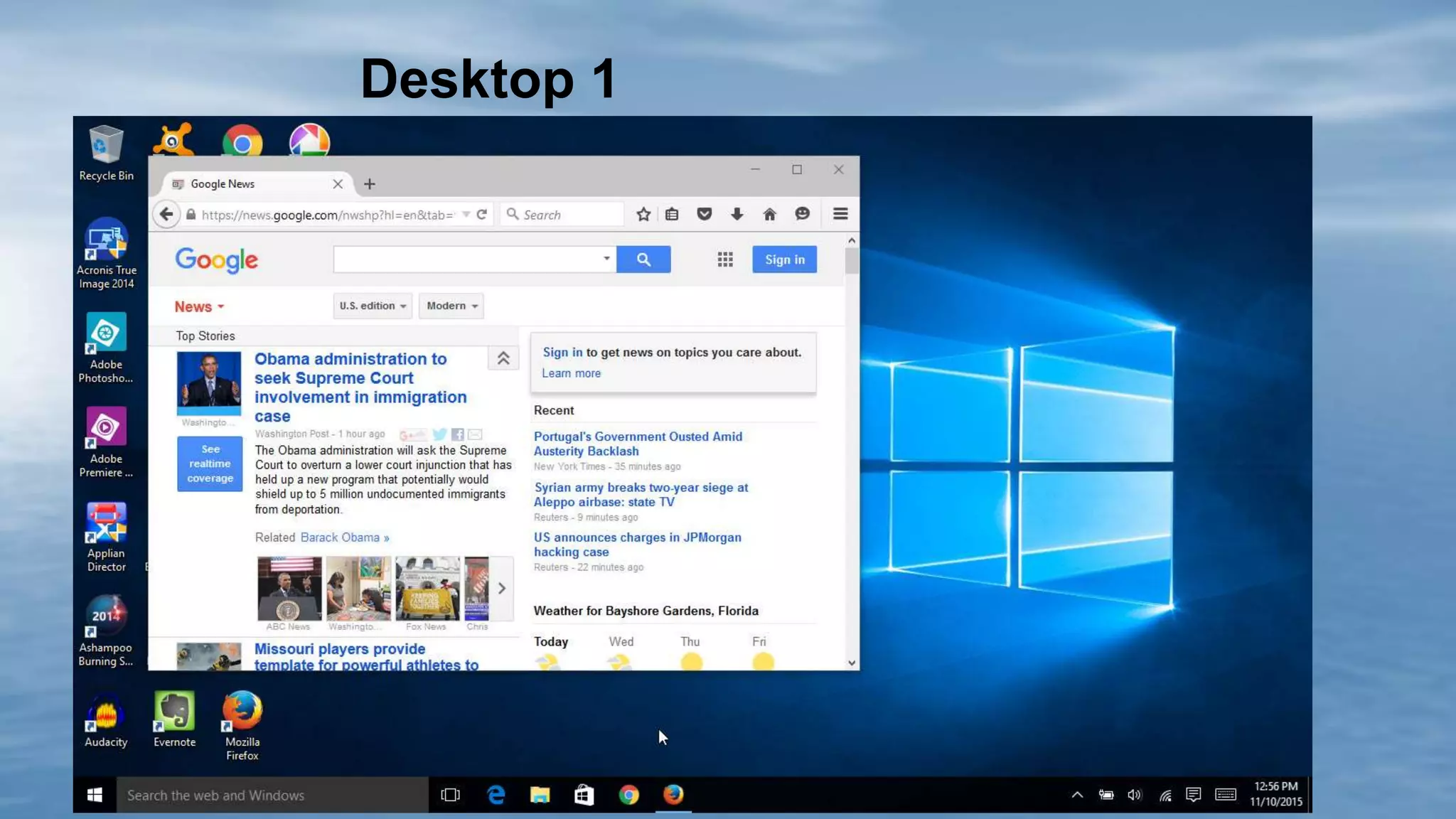Image resolution: width=1456 pixels, height=819 pixels.
Task: Click the Firefox back arrow button
Action: (x=166, y=214)
